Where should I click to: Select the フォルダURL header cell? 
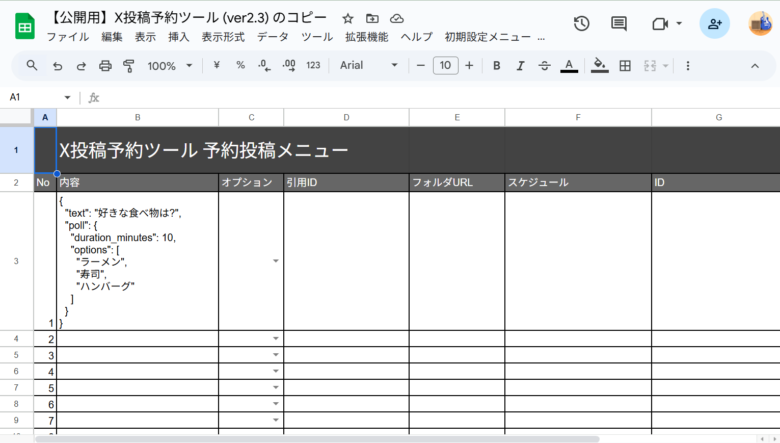(457, 182)
